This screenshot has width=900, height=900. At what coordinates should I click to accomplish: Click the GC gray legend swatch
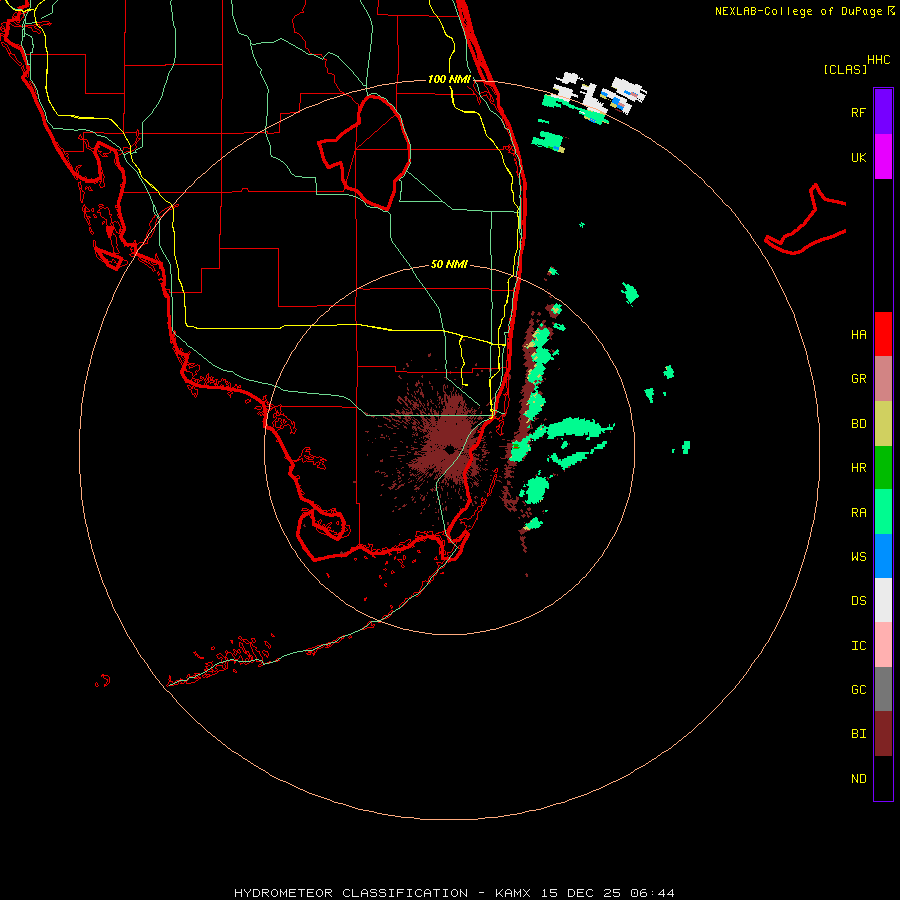[883, 689]
